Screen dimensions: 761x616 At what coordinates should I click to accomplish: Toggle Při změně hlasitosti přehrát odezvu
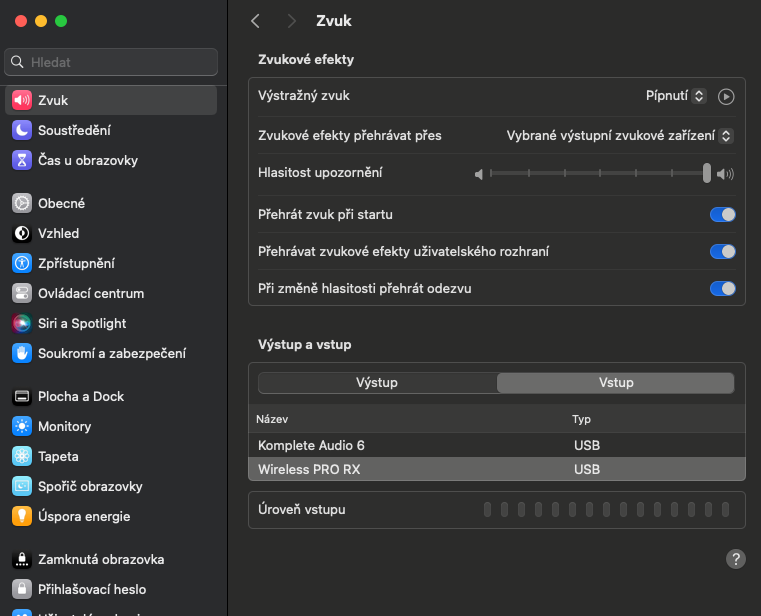[x=722, y=288]
